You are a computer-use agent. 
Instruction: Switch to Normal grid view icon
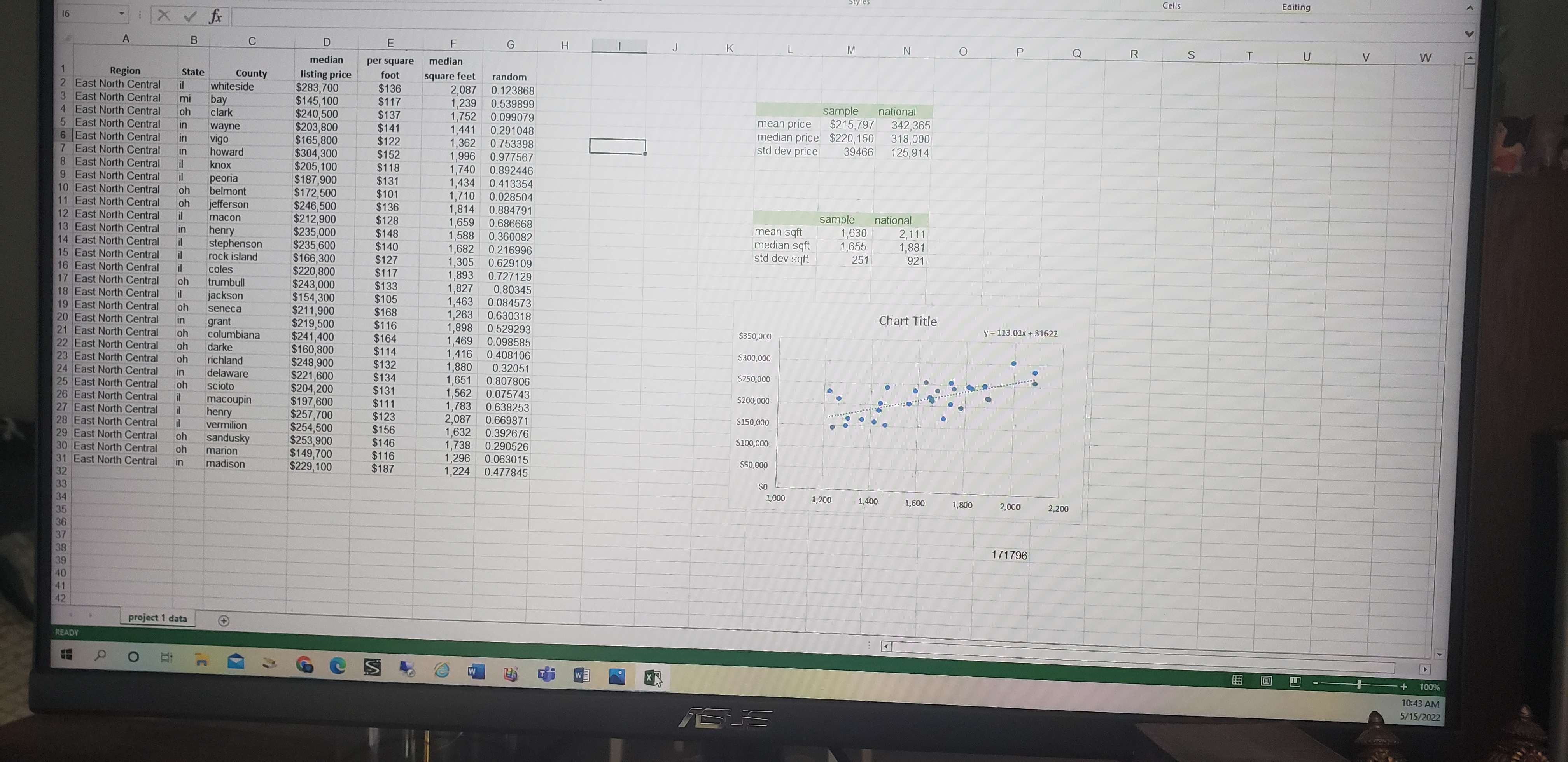(x=1237, y=680)
